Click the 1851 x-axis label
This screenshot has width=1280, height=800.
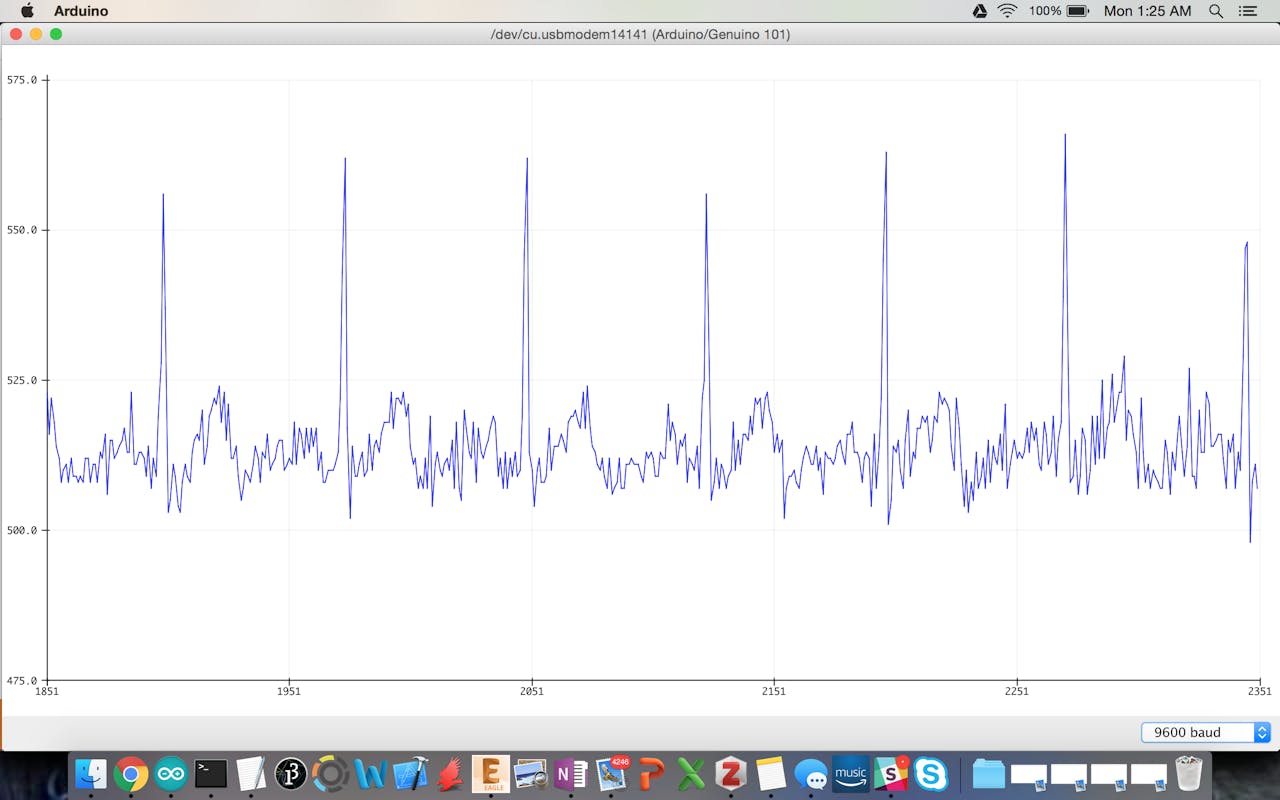tap(47, 691)
